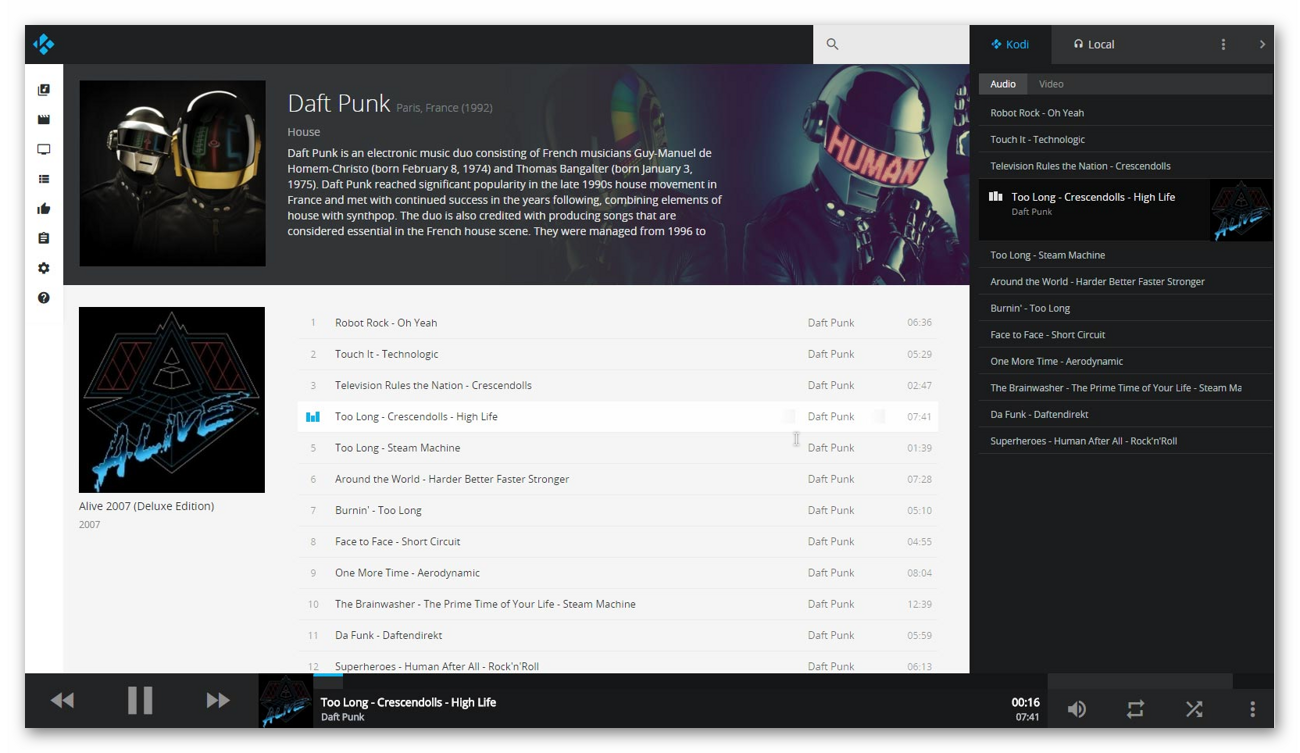
Task: Click now-playing thumbnail in bottom bar
Action: pos(286,701)
